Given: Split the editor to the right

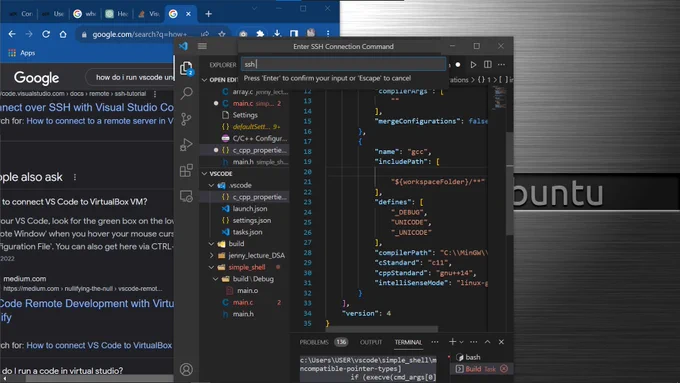Looking at the screenshot, I should pyautogui.click(x=488, y=65).
